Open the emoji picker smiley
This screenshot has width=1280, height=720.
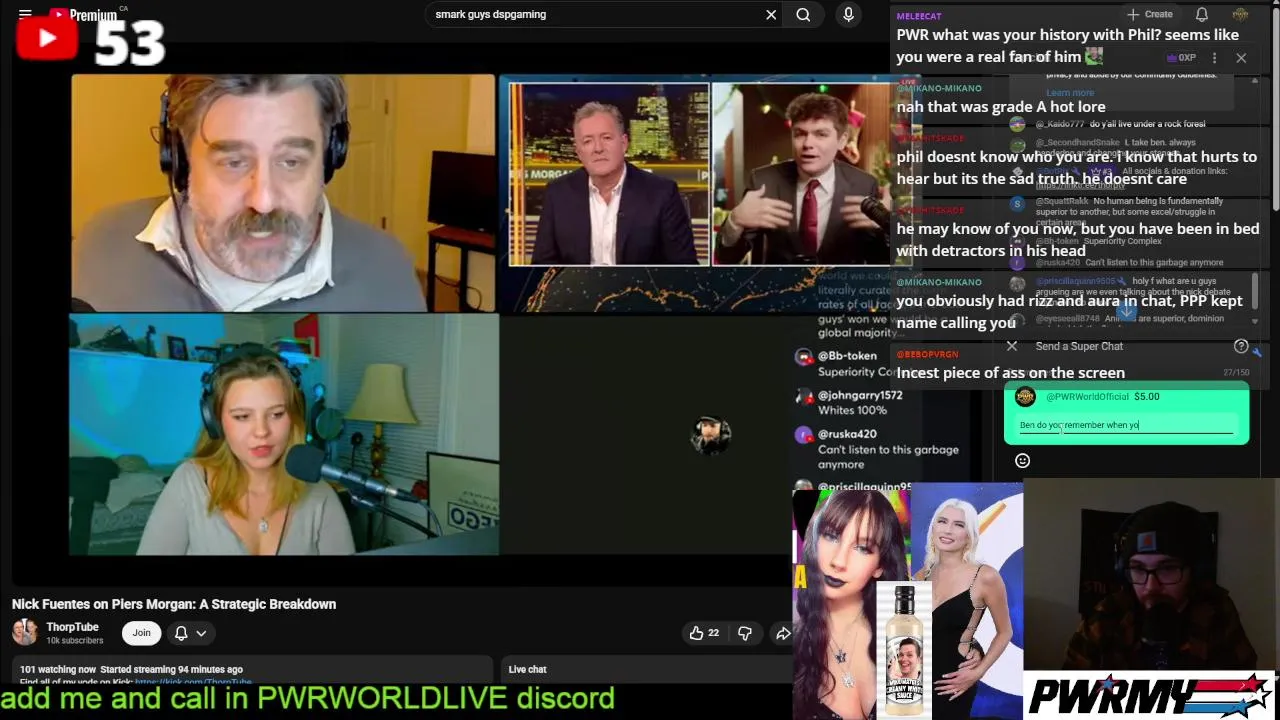pos(1022,460)
